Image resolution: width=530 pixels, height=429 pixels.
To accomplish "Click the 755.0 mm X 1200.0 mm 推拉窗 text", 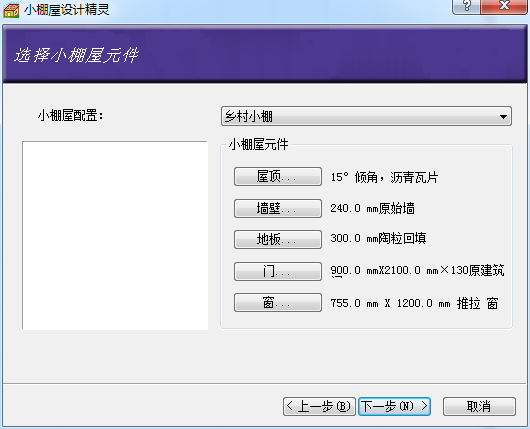I will point(414,303).
